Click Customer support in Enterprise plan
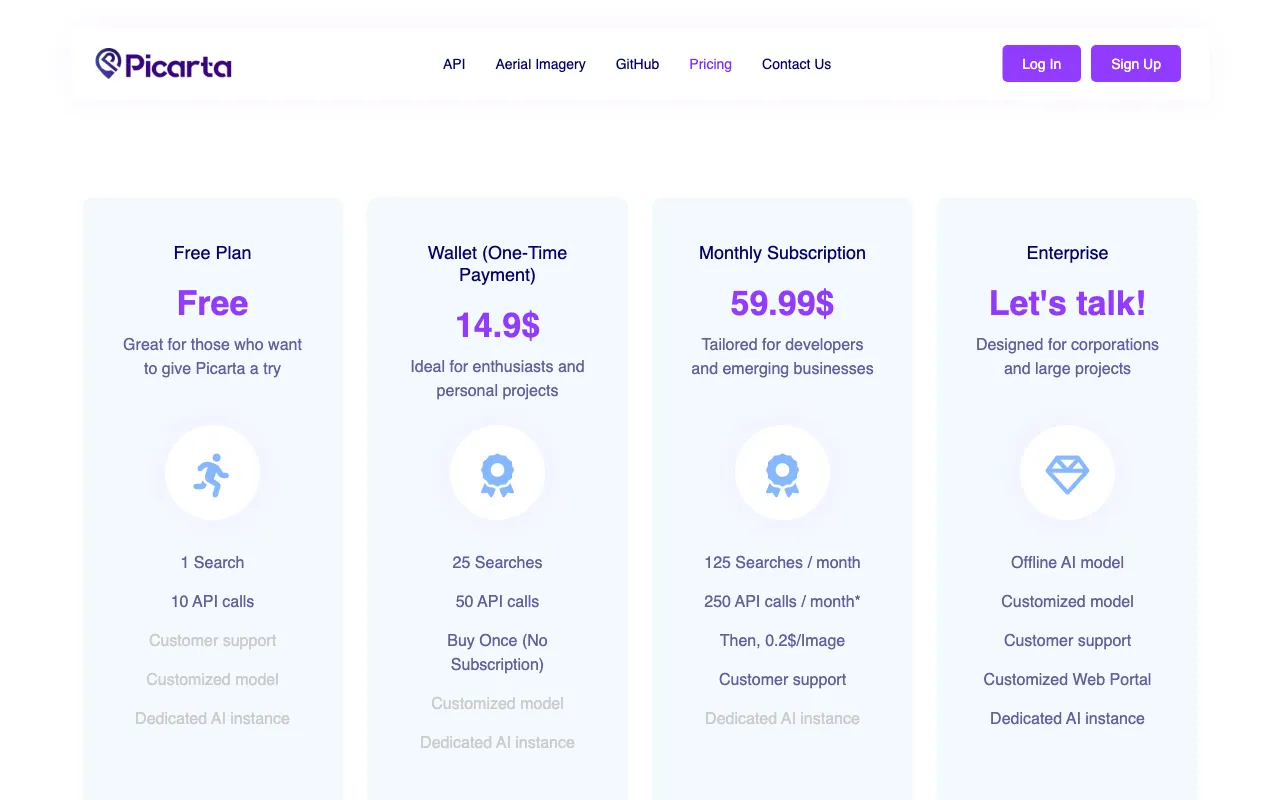 [x=1067, y=640]
